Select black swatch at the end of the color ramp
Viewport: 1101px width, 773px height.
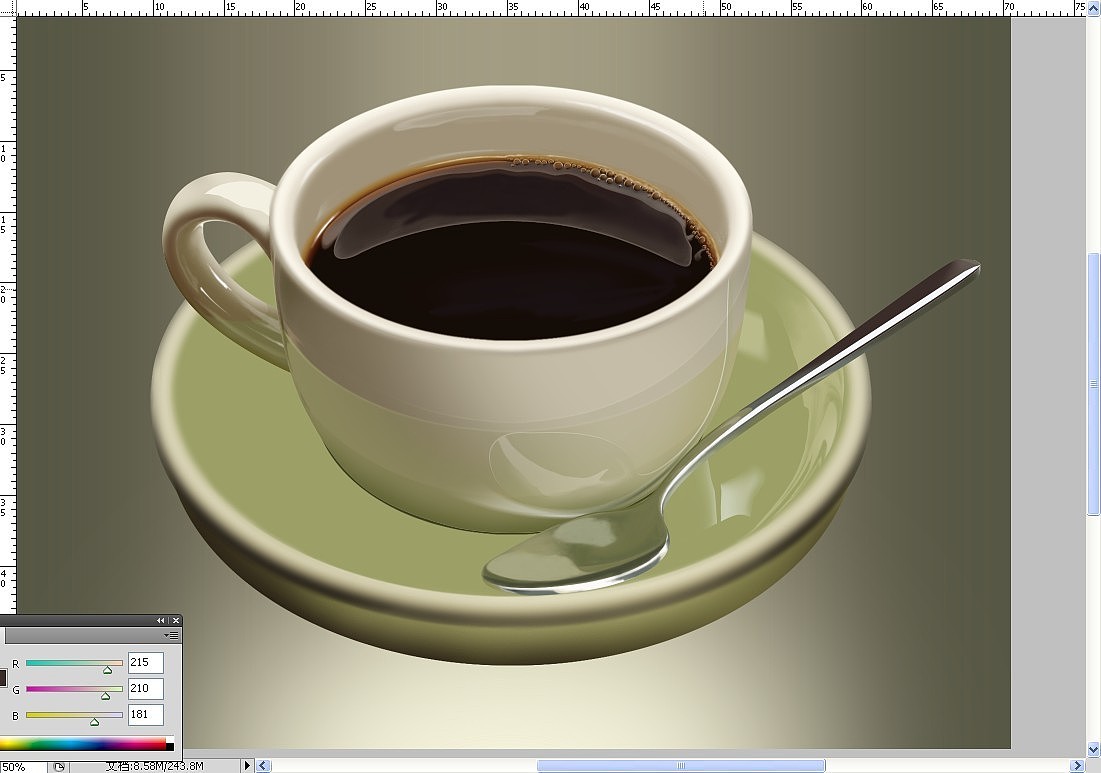coord(170,747)
